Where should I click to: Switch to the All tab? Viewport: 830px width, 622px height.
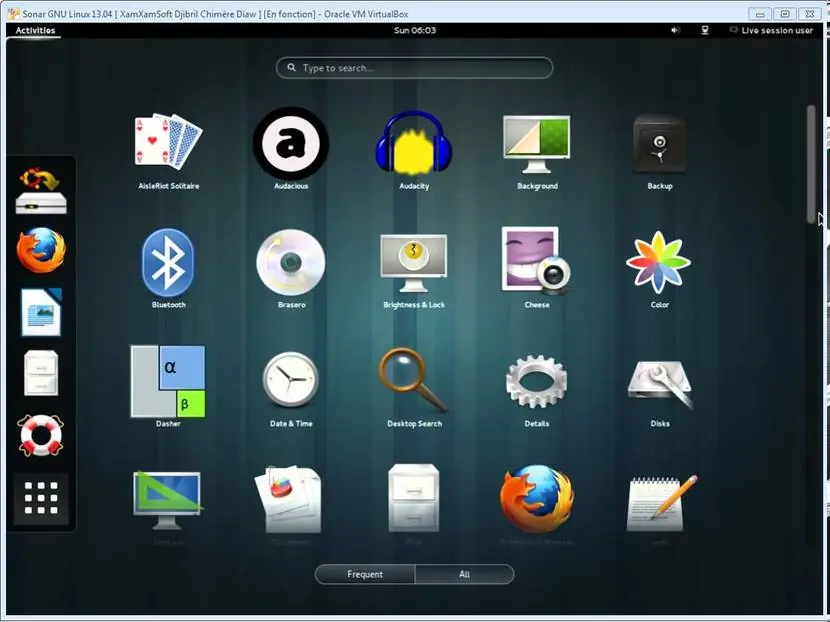click(x=464, y=574)
